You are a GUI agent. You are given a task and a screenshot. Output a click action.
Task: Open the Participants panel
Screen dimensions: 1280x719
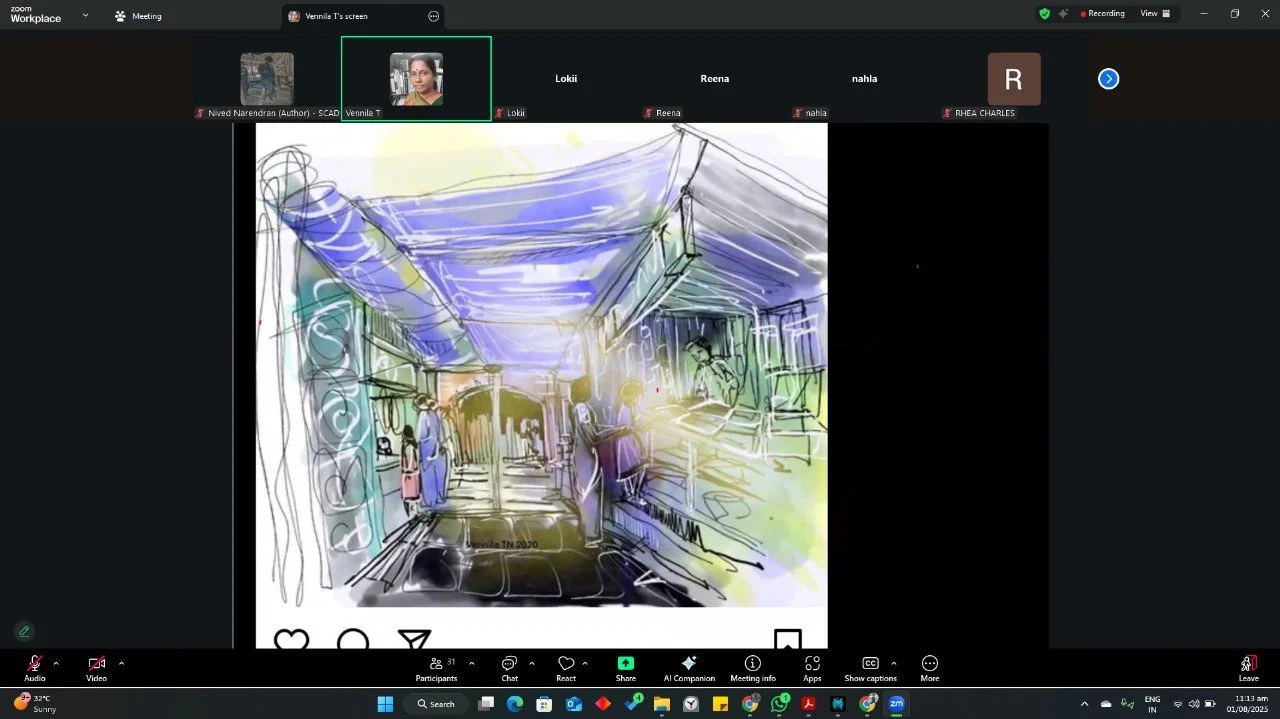pos(436,669)
